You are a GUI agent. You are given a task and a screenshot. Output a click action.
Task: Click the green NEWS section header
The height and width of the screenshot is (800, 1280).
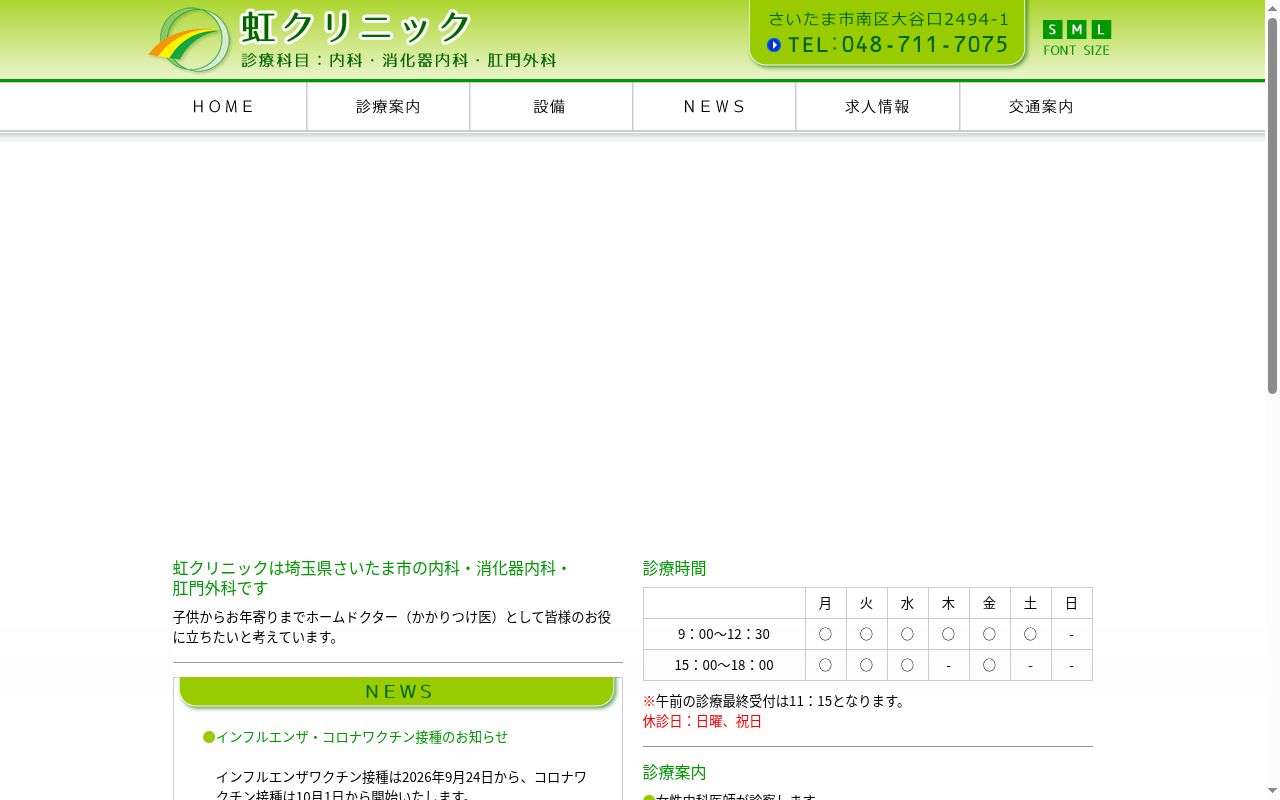pos(398,692)
